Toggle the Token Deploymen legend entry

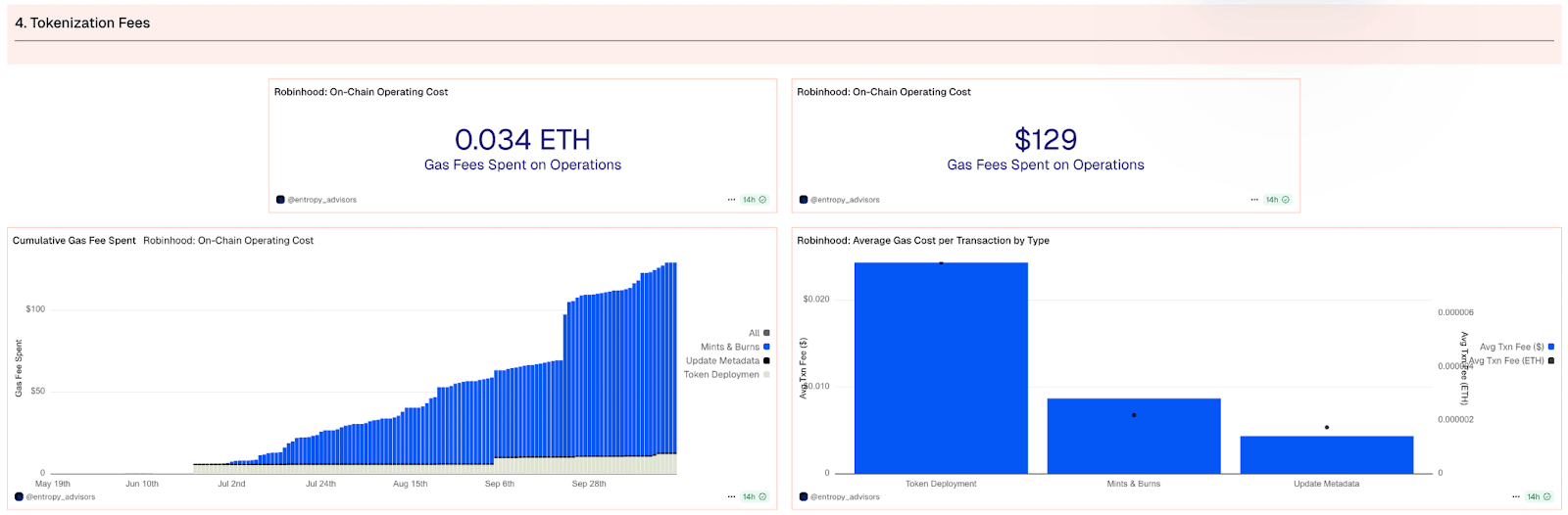(727, 374)
